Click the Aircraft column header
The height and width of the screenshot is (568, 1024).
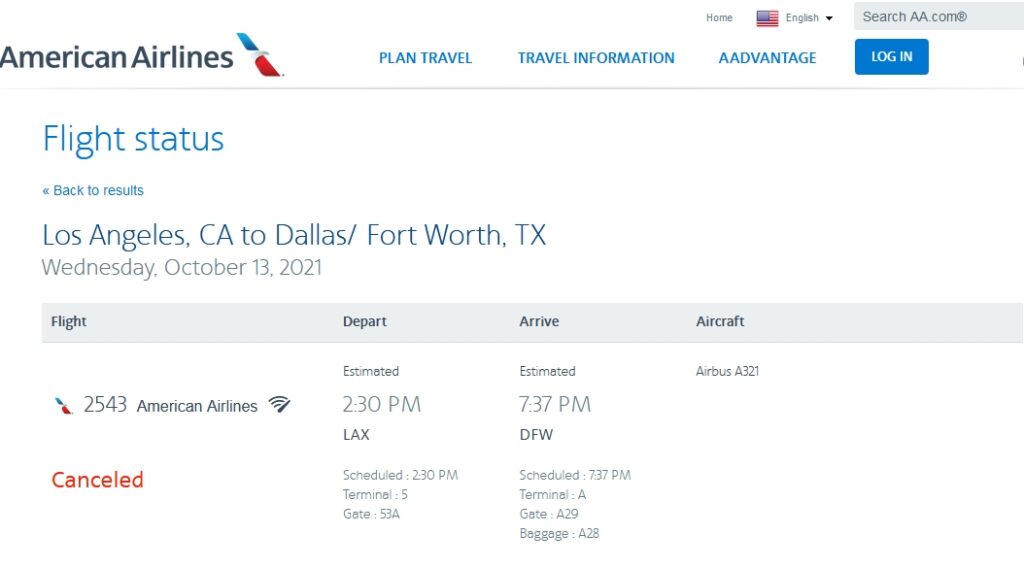pyautogui.click(x=720, y=321)
